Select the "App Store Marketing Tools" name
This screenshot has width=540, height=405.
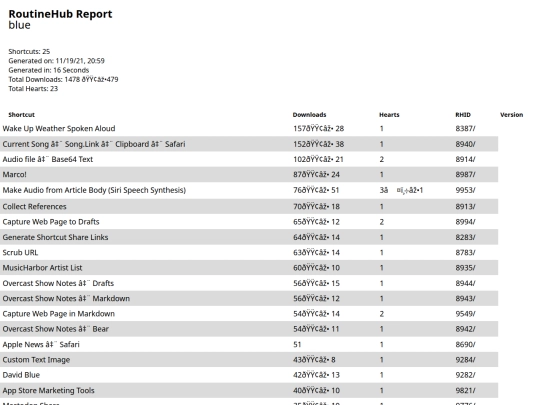(49, 391)
